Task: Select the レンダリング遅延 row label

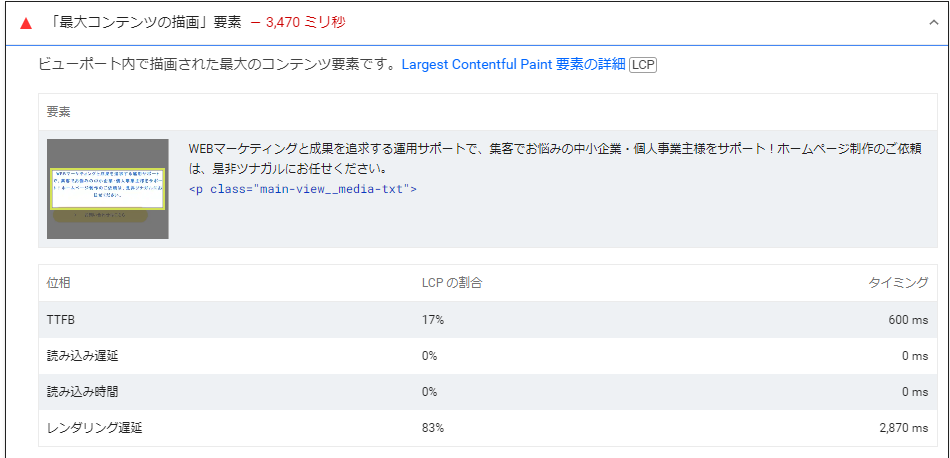Action: (95, 427)
